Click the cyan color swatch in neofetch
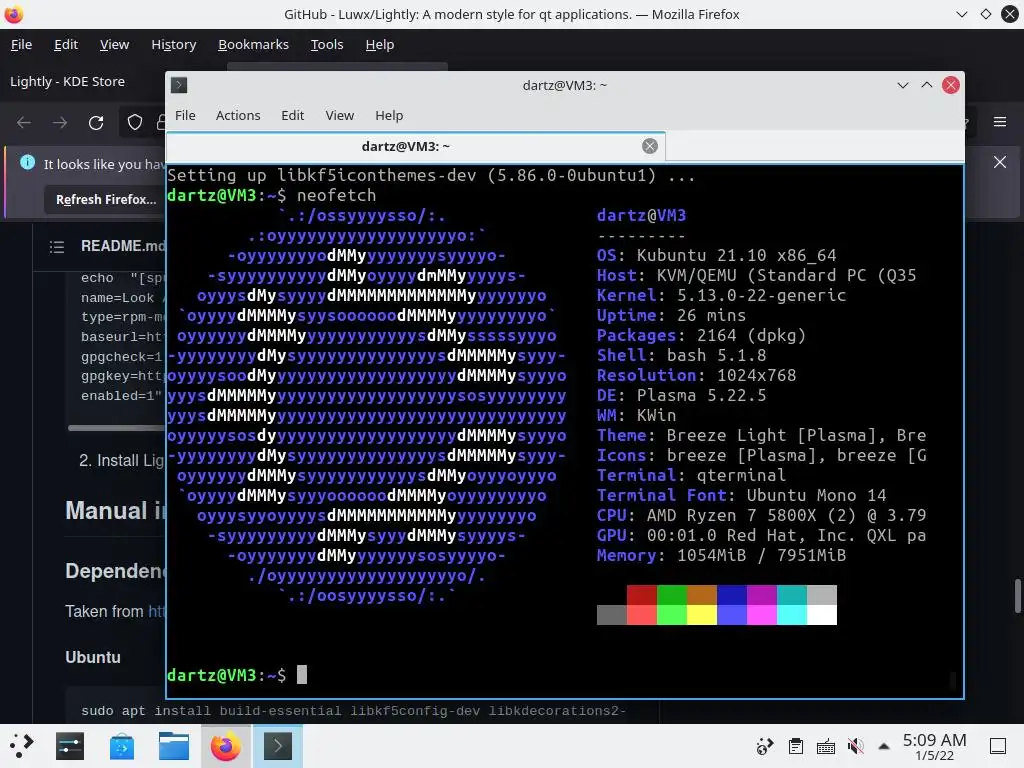This screenshot has height=768, width=1024. tap(792, 615)
